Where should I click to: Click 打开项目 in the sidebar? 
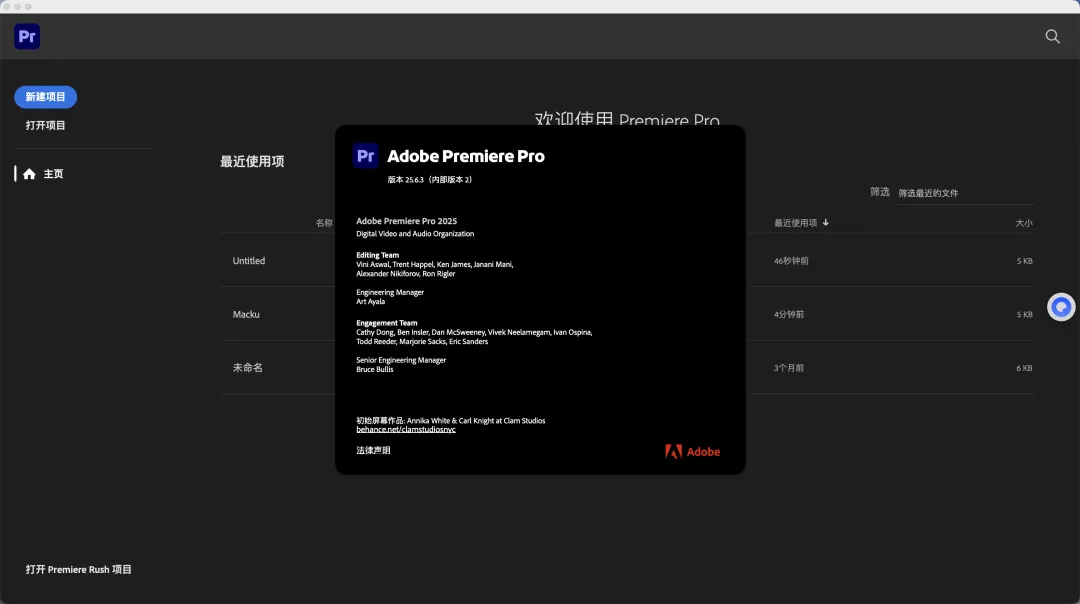point(46,125)
